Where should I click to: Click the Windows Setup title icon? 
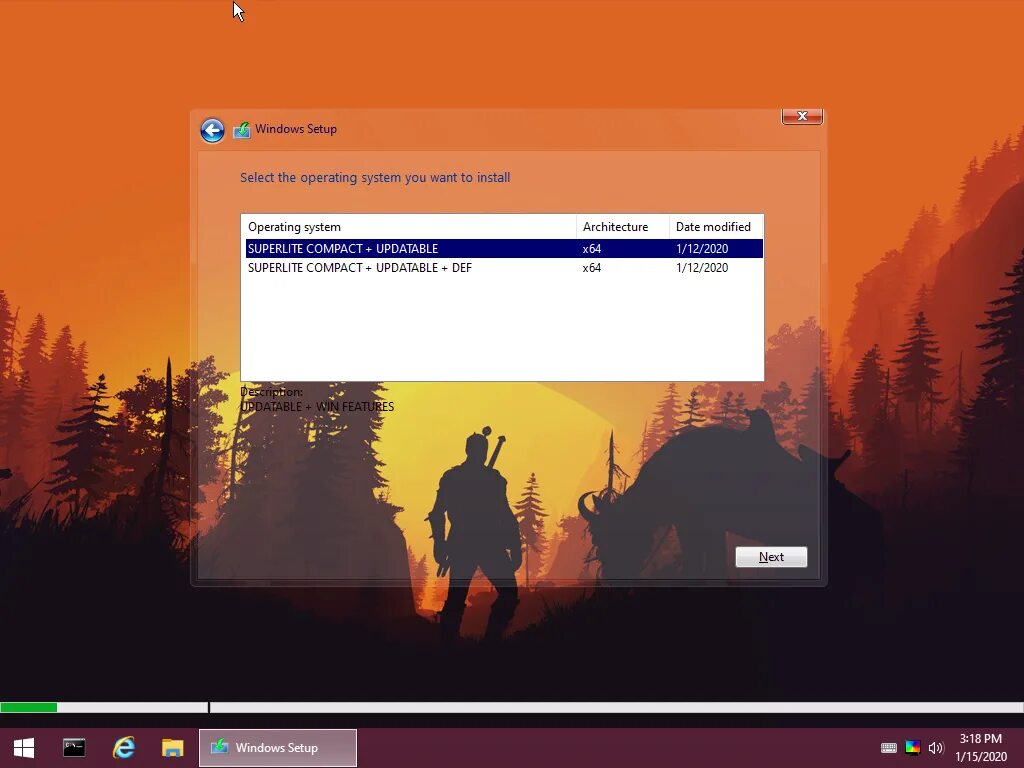[x=242, y=129]
